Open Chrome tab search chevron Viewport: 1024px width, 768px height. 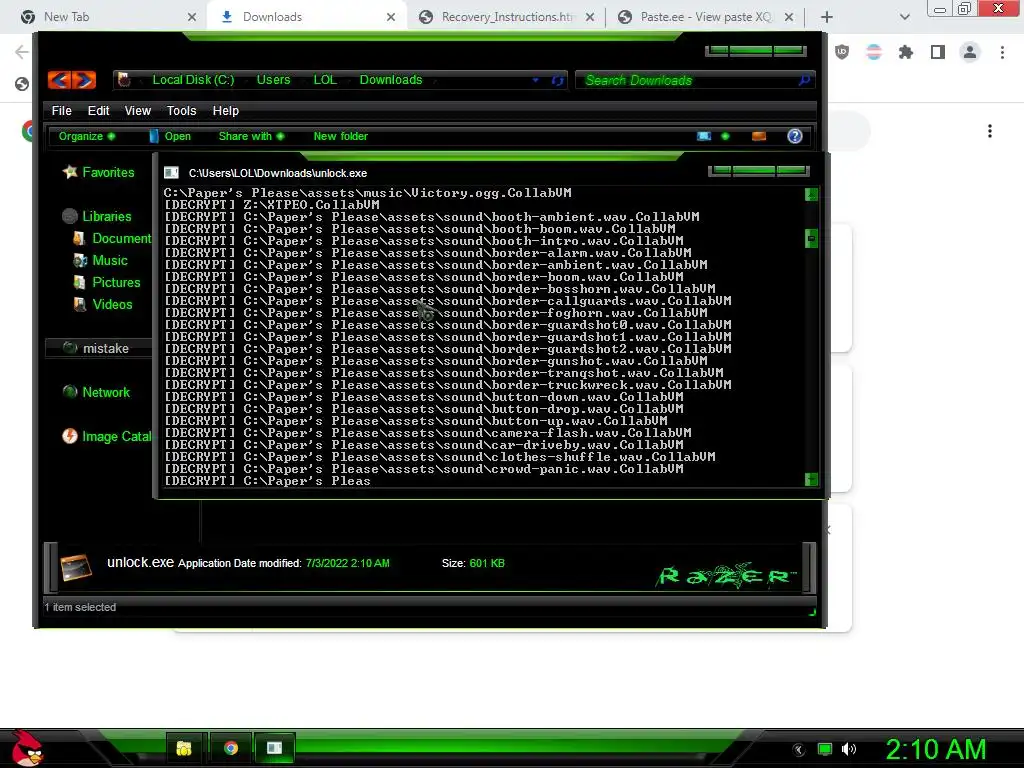coord(904,17)
